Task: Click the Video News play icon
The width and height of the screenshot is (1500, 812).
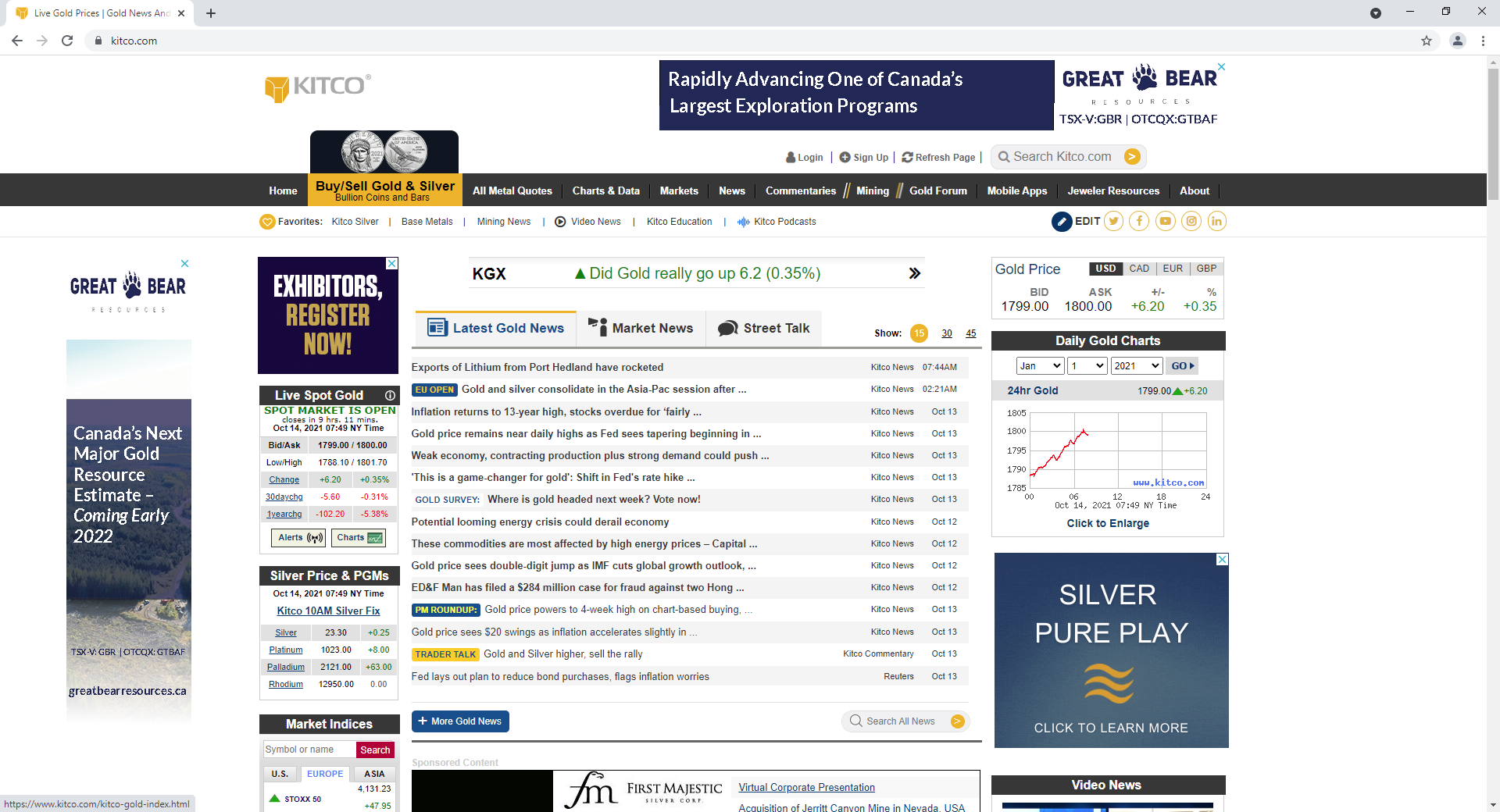Action: point(560,222)
